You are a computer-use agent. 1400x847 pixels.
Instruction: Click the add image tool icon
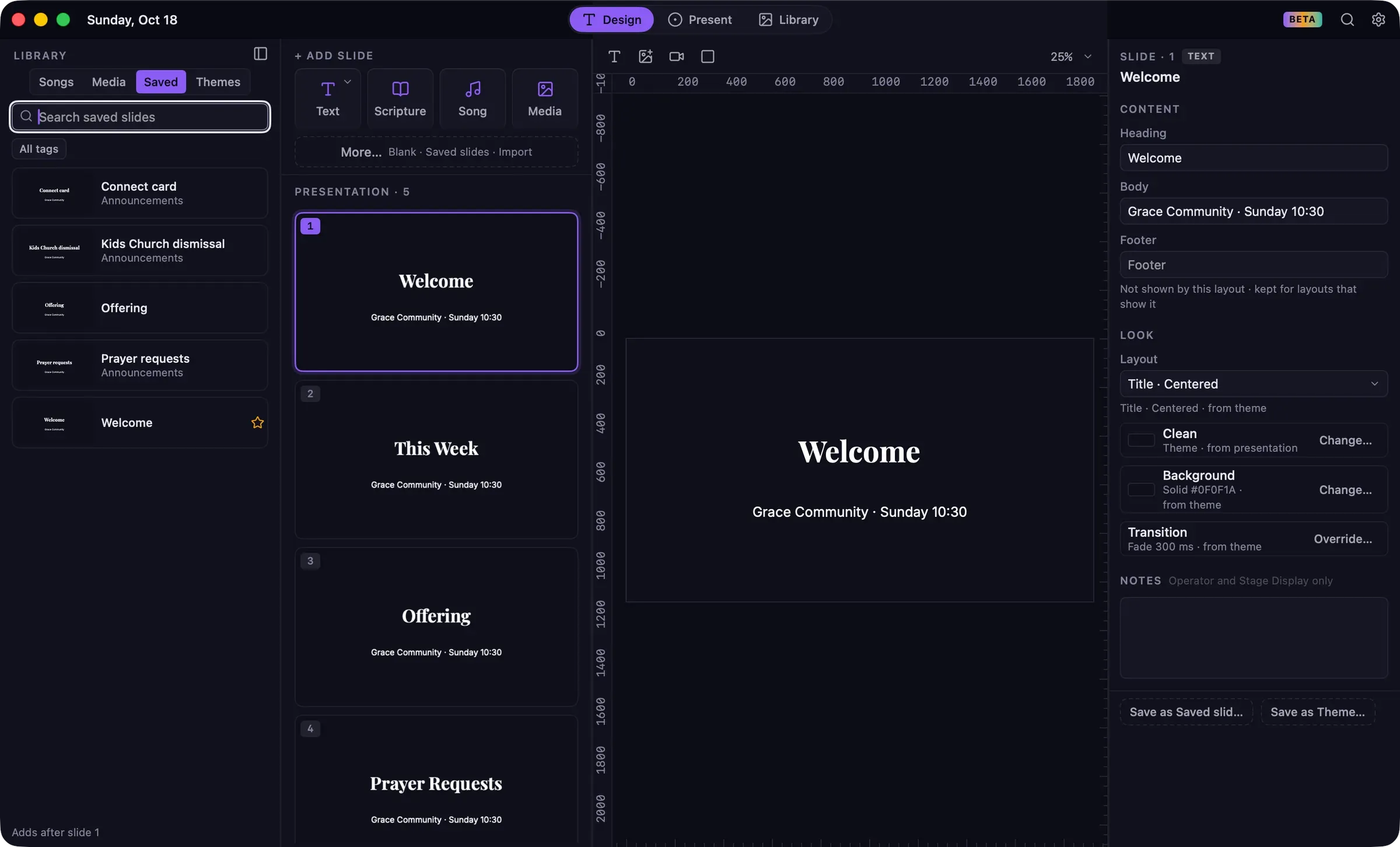pyautogui.click(x=645, y=56)
